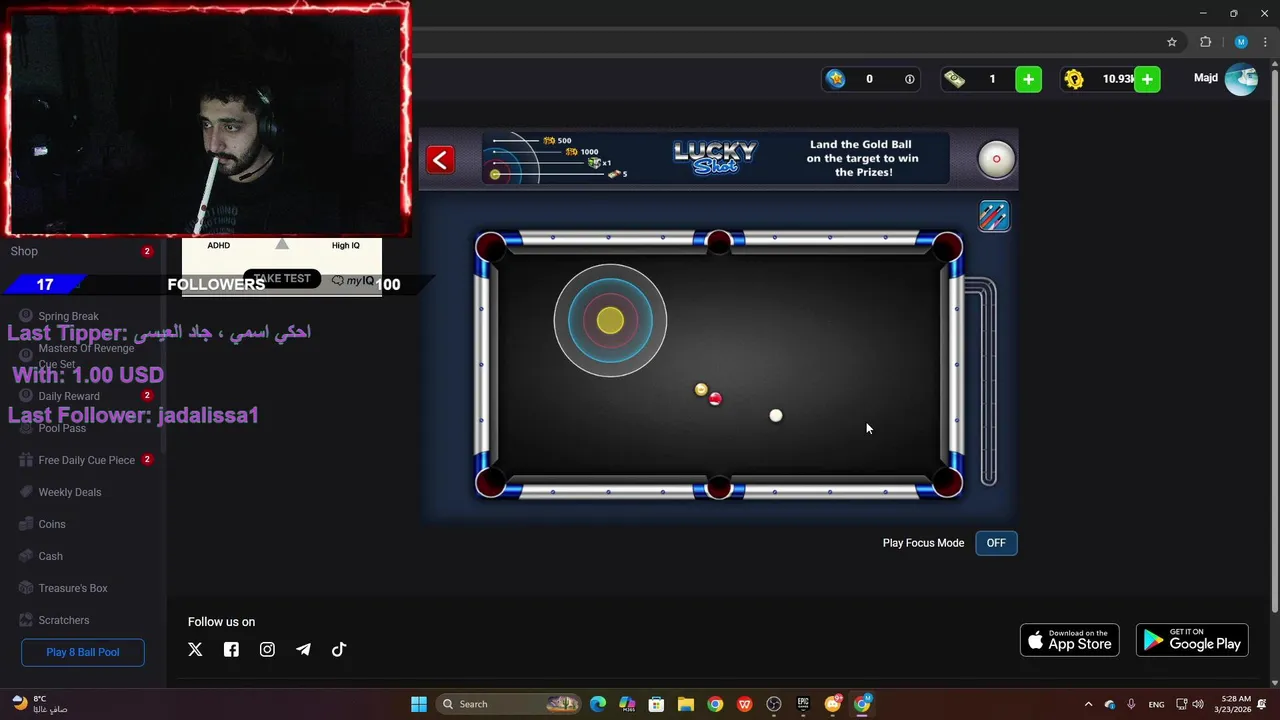This screenshot has height=720, width=1280.
Task: Open the TikTok social link
Action: coord(339,649)
